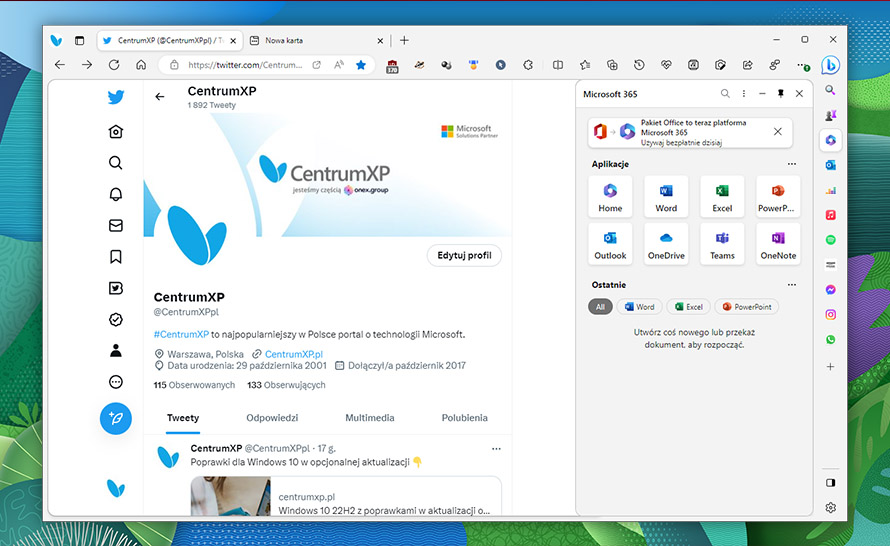Click the Twitter address bar
The image size is (890, 546).
click(x=245, y=65)
